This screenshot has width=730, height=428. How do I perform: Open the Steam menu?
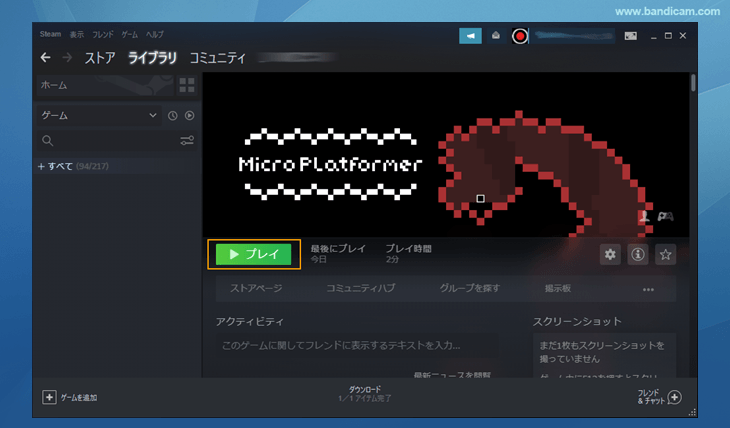(x=50, y=34)
